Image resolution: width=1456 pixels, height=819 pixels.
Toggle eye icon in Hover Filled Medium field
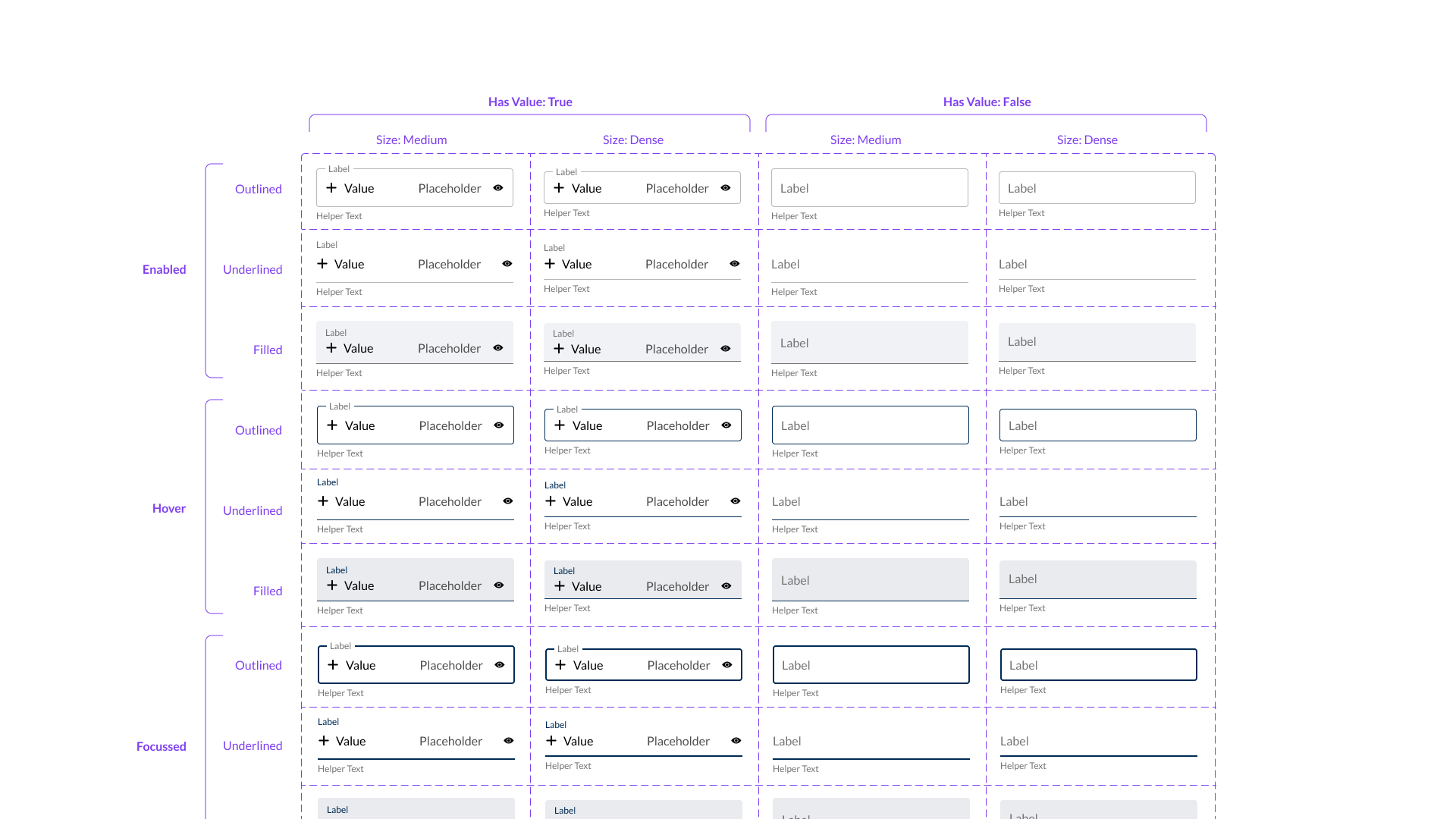click(499, 585)
